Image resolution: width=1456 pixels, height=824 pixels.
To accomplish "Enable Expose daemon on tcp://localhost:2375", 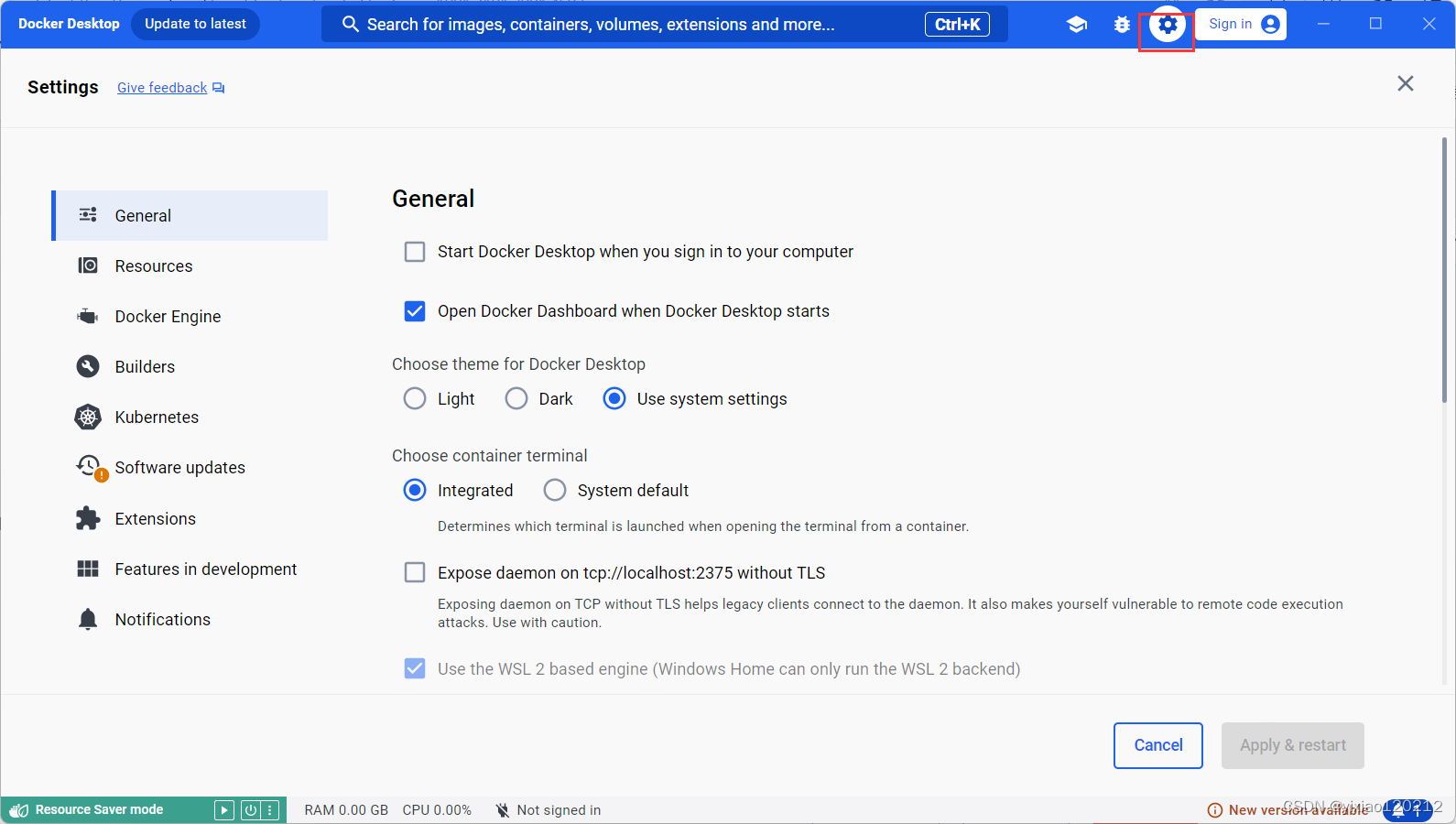I will (415, 572).
